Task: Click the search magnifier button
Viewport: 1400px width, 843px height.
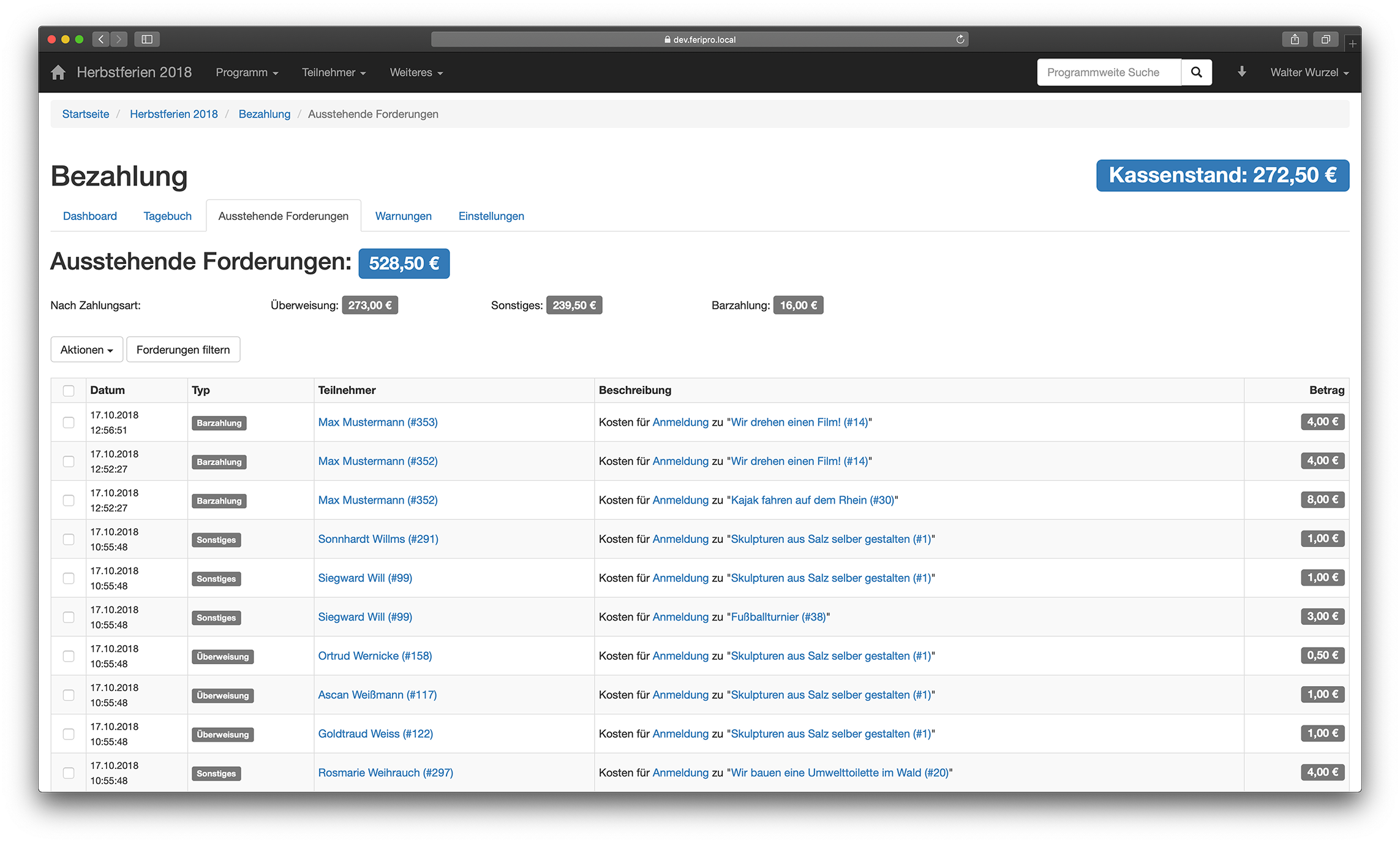Action: click(x=1196, y=72)
